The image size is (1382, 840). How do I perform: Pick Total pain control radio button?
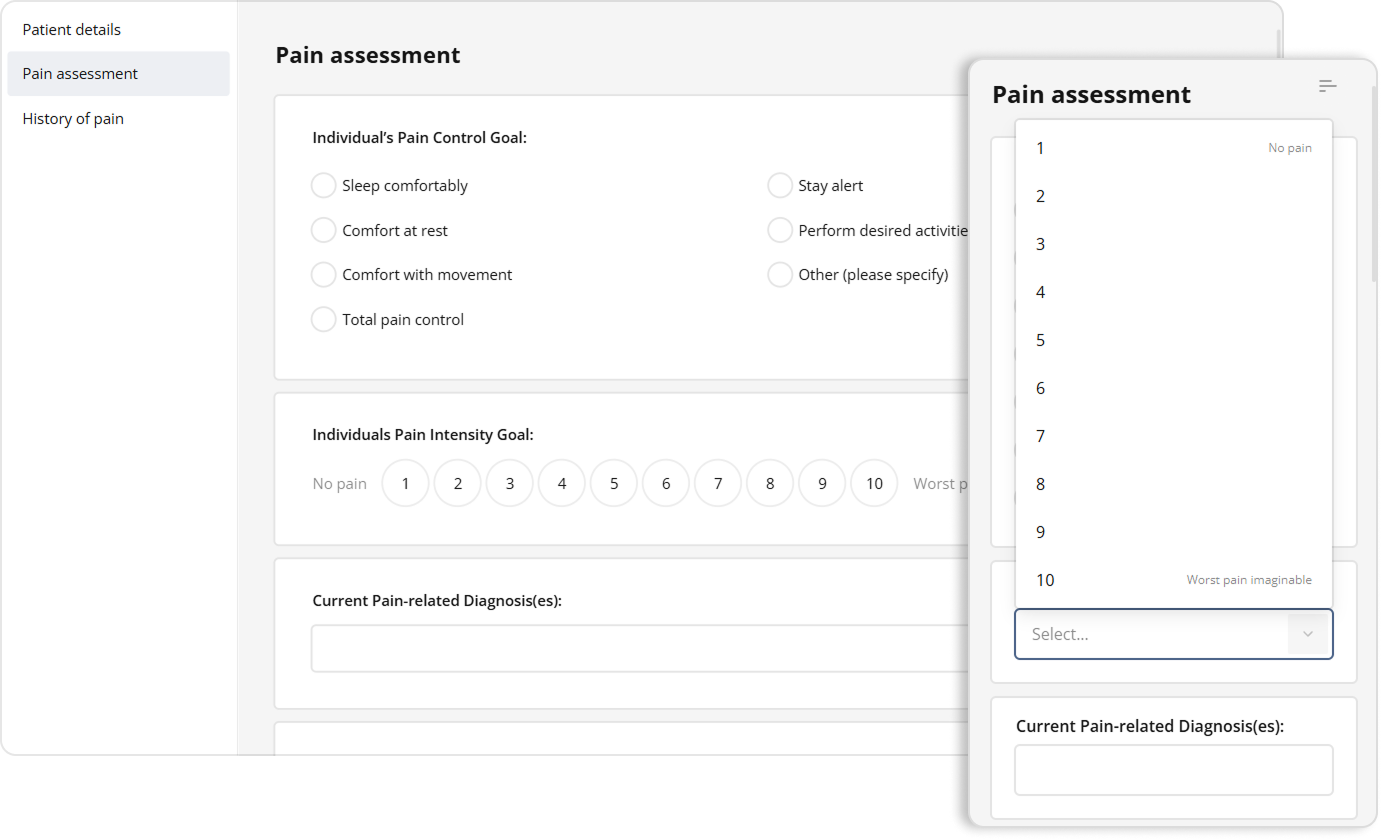(323, 320)
